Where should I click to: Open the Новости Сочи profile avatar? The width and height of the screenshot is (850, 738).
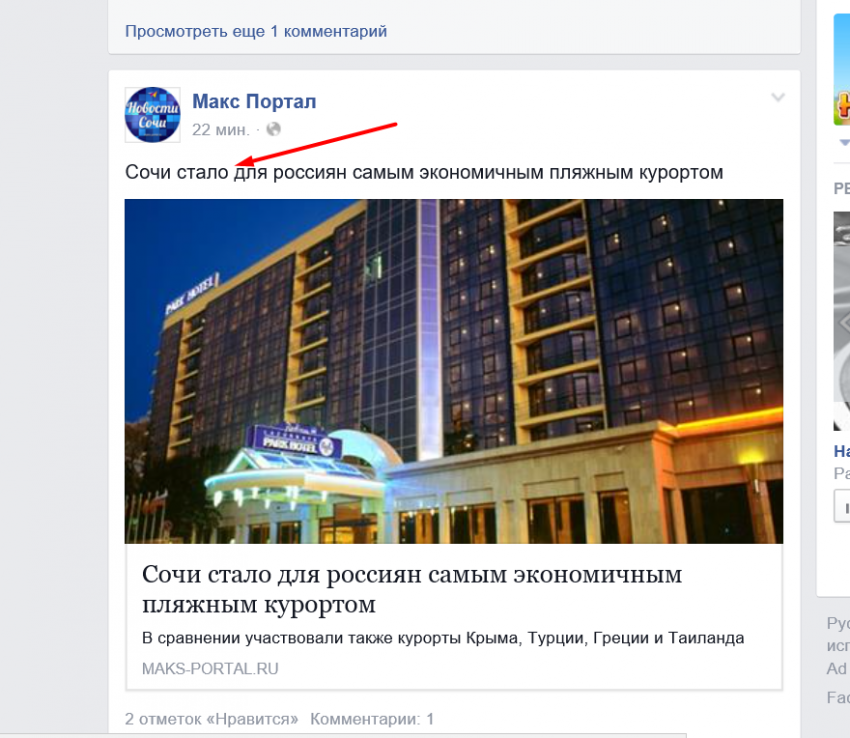pos(152,115)
